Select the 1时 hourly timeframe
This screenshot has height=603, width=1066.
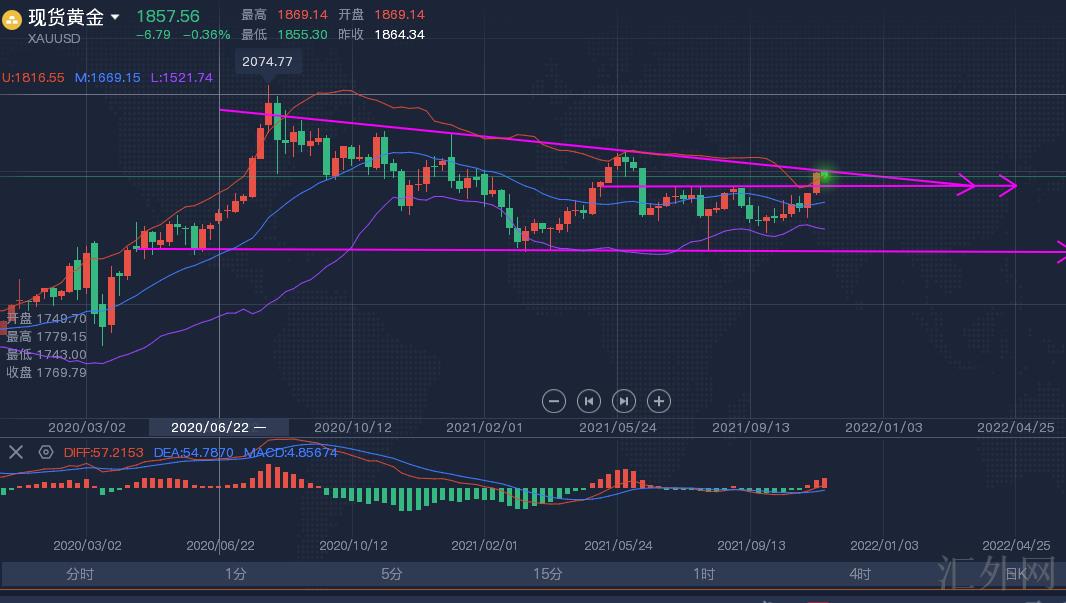[x=704, y=574]
